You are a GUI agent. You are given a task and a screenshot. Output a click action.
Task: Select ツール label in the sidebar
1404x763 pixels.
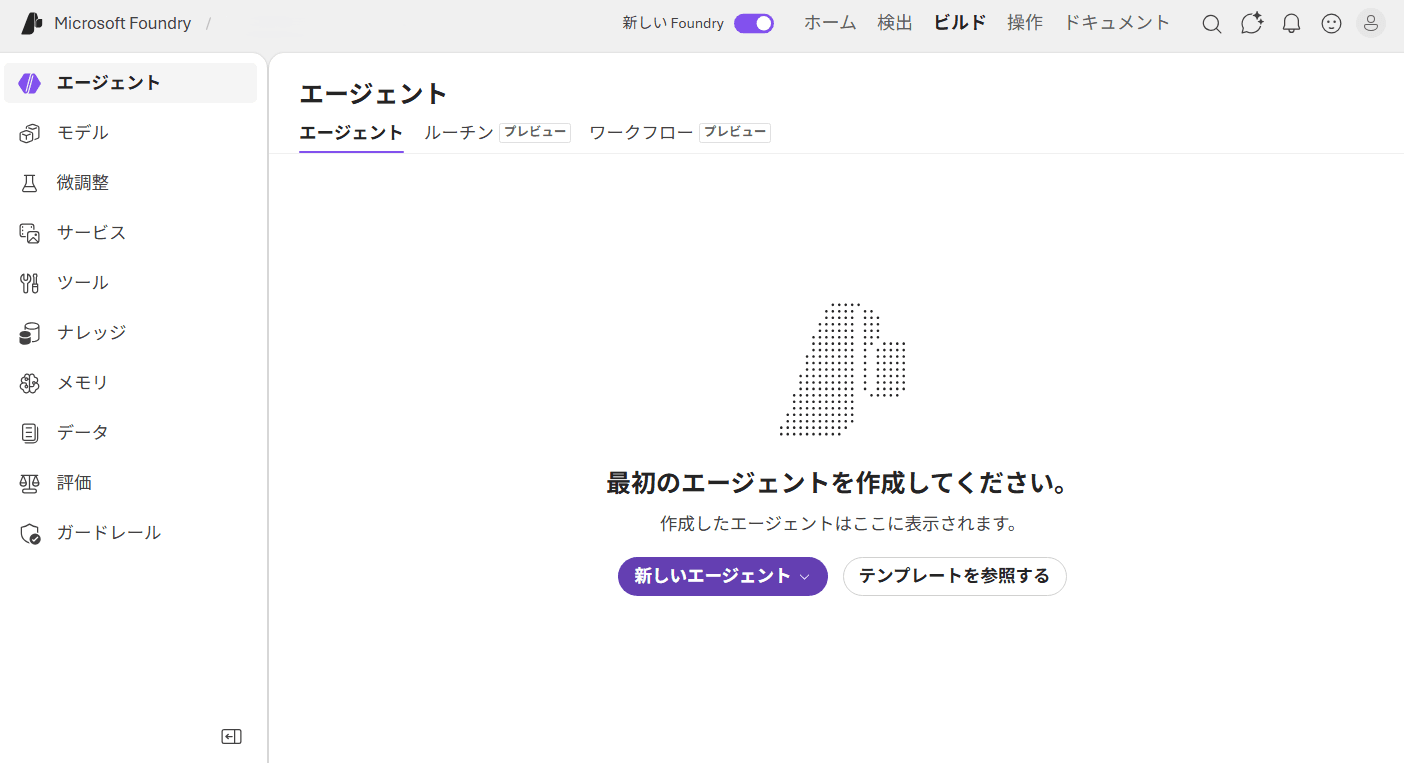pos(83,283)
